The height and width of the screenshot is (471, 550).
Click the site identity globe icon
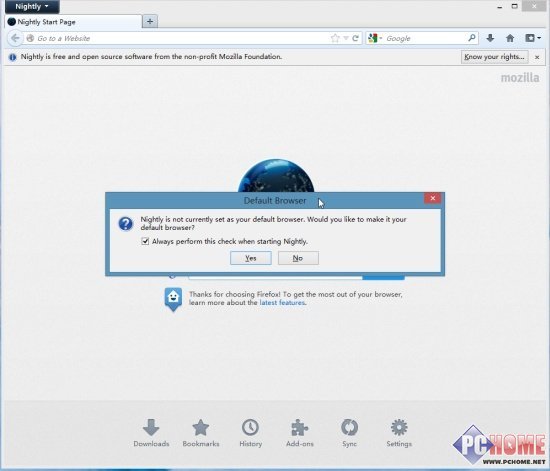[x=31, y=38]
